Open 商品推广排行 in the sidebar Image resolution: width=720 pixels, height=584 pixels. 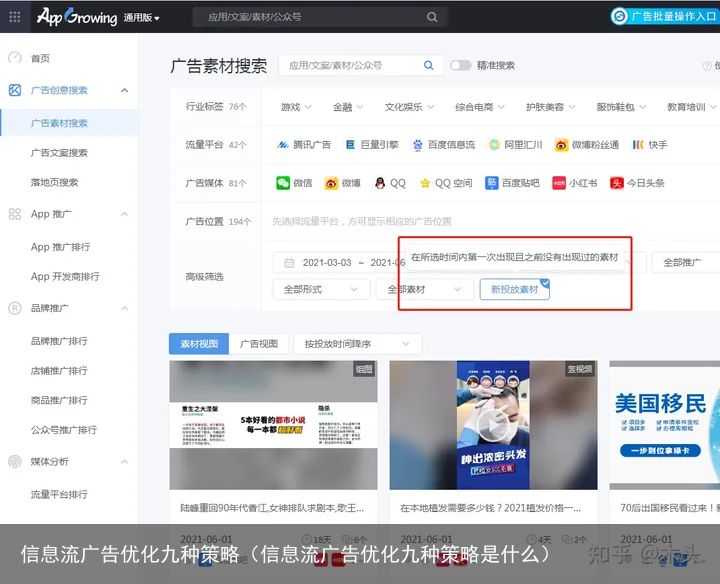[59, 400]
